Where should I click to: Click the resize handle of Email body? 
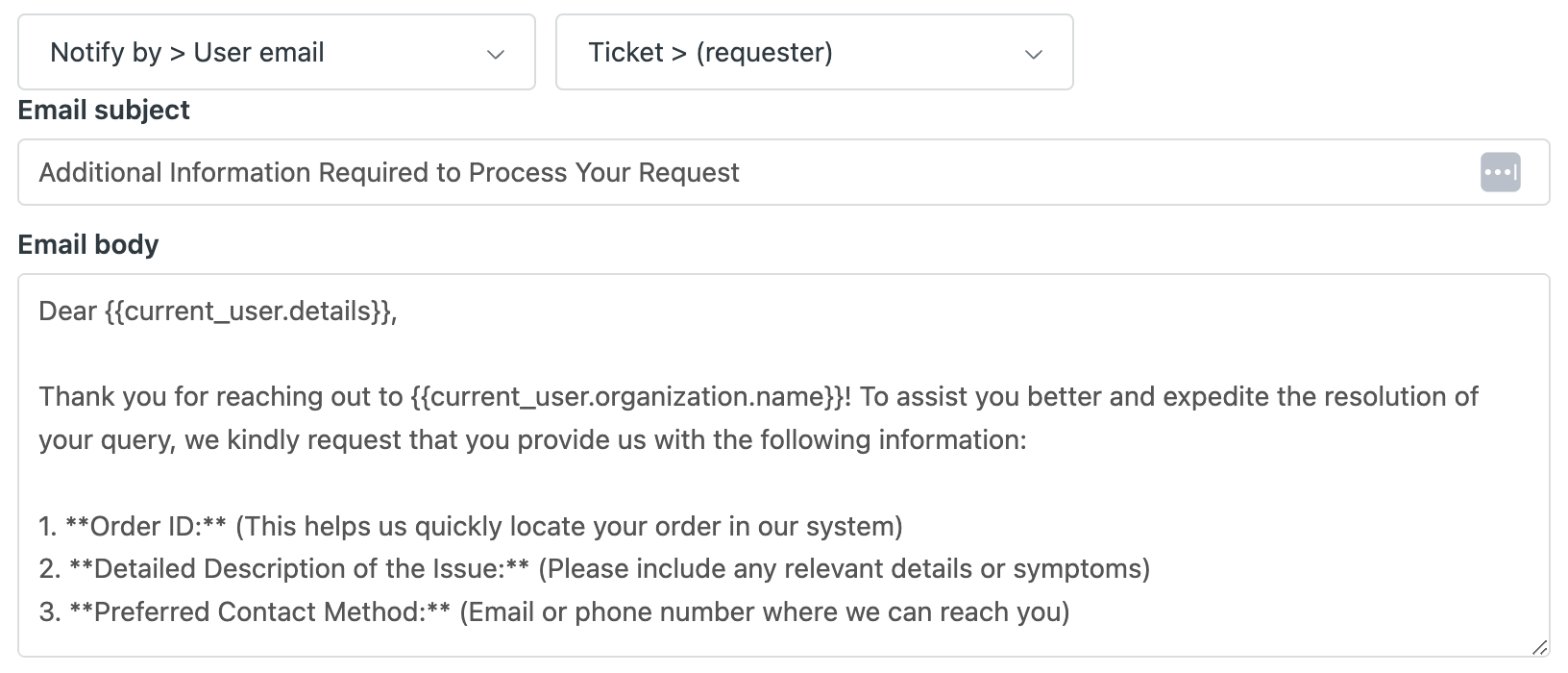pyautogui.click(x=1539, y=647)
